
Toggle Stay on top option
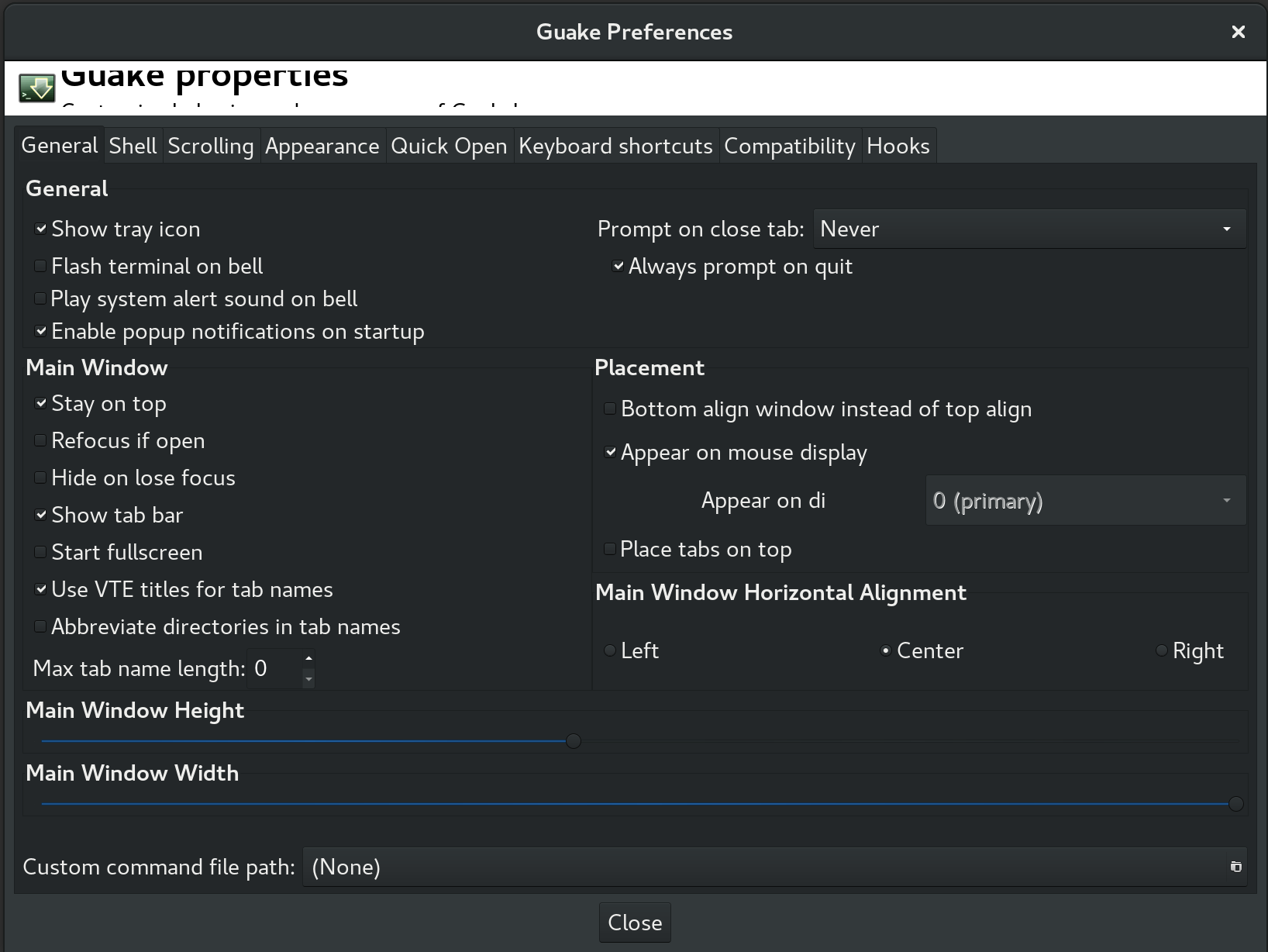click(40, 403)
